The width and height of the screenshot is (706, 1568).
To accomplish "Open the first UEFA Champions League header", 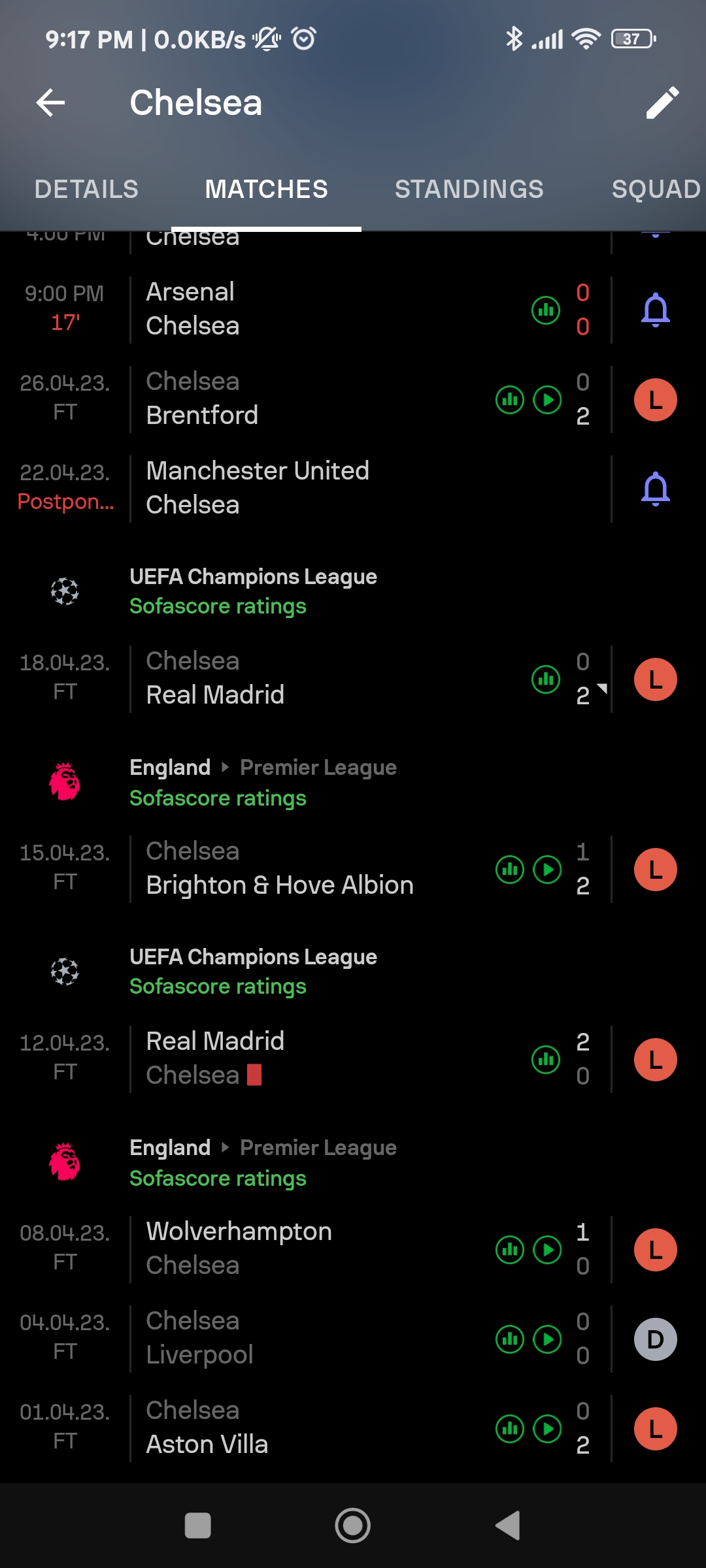I will [253, 577].
